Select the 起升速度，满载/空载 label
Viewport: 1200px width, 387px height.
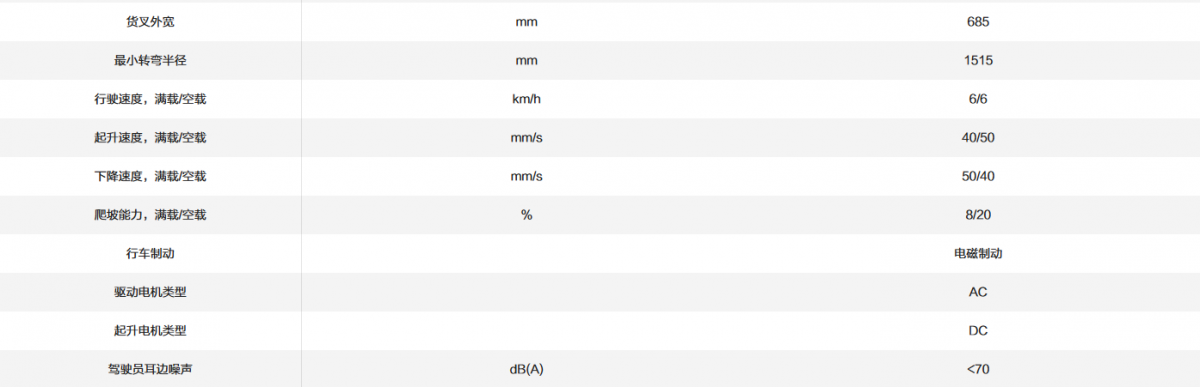click(x=150, y=137)
